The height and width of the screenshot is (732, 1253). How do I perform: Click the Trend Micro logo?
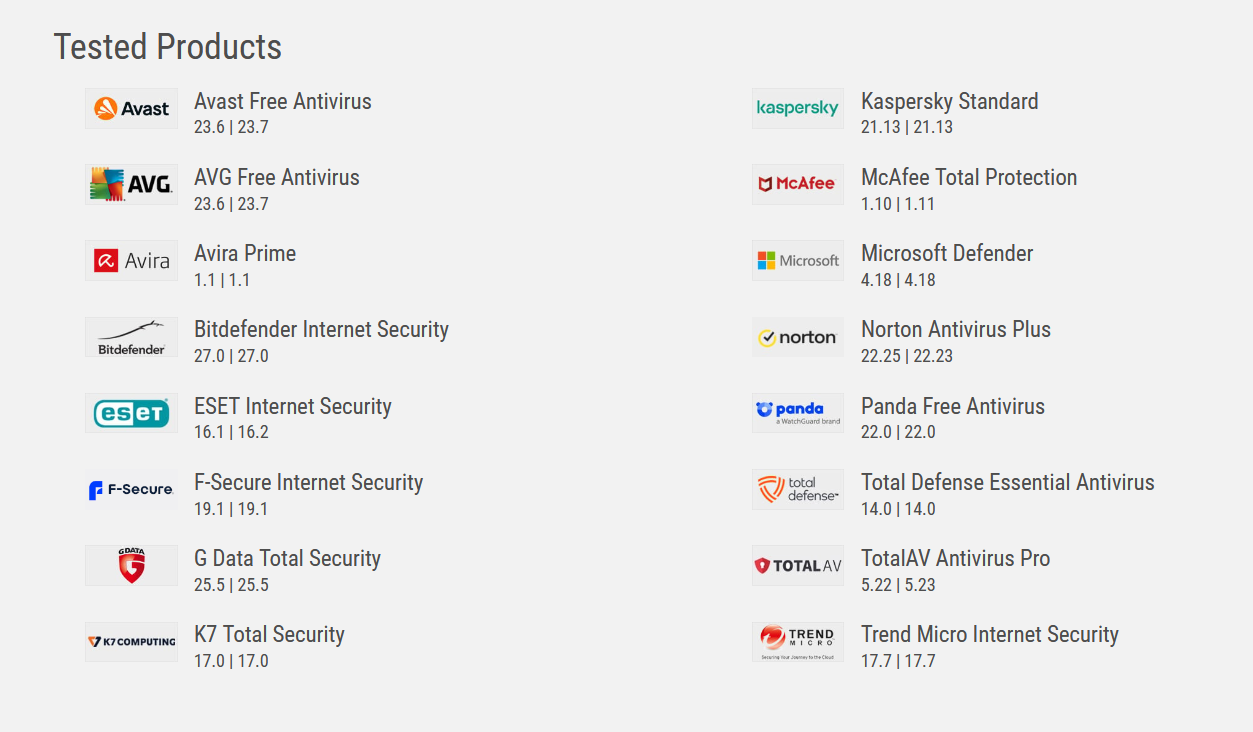pyautogui.click(x=798, y=641)
